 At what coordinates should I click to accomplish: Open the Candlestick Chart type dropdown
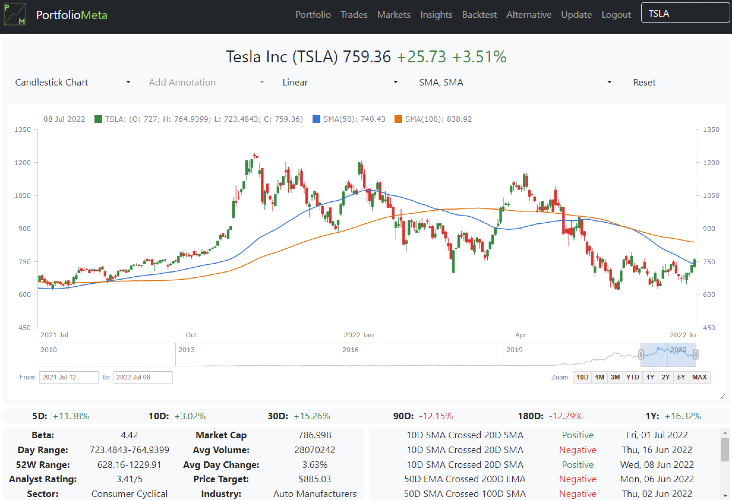click(72, 82)
